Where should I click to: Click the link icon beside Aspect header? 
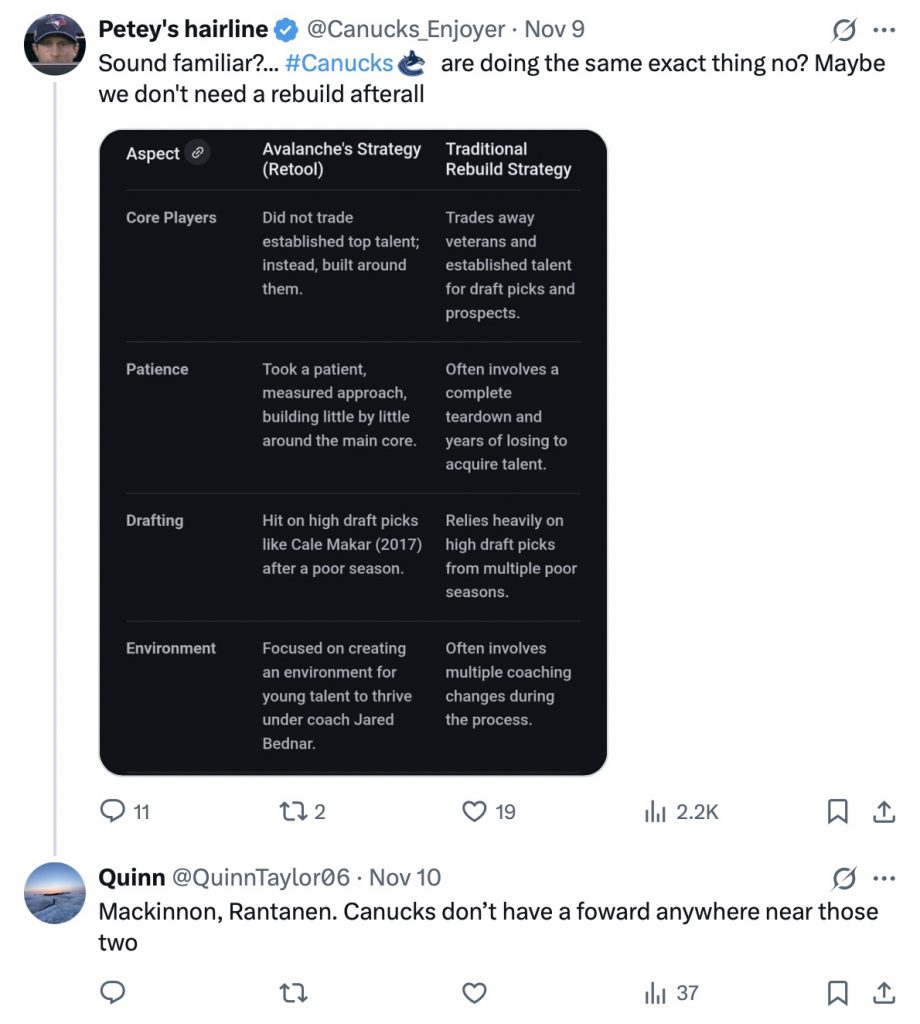tap(198, 153)
